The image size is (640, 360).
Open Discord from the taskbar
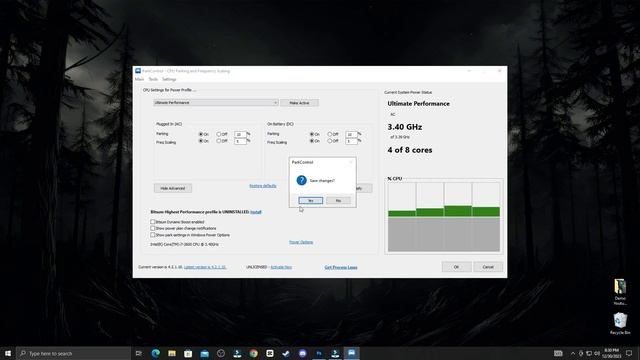[x=302, y=353]
